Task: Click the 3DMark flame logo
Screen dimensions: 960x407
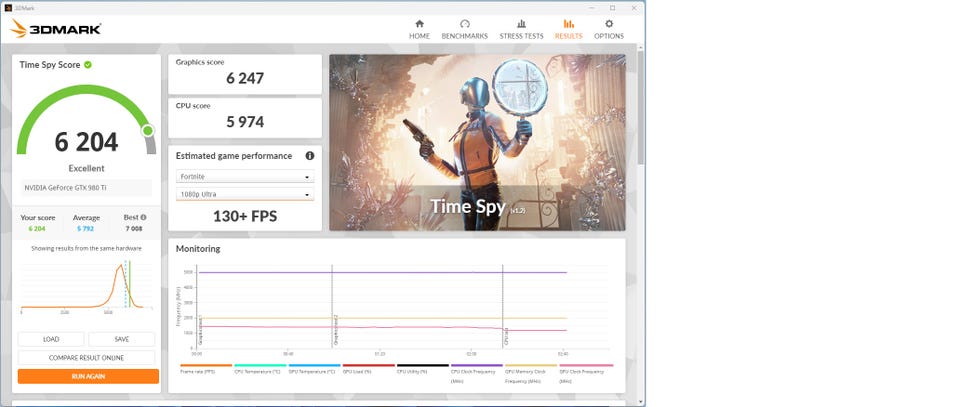Action: point(18,28)
